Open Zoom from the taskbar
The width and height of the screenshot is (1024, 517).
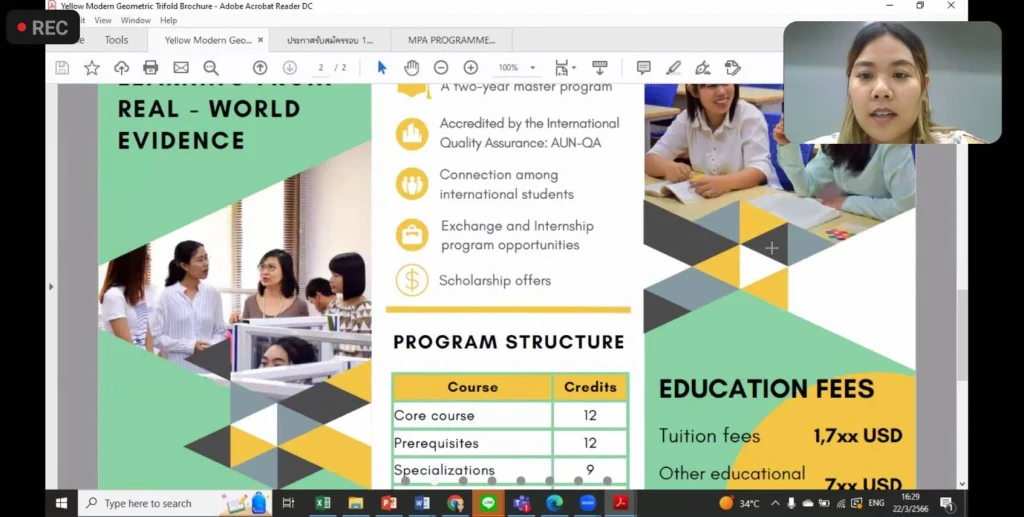588,503
